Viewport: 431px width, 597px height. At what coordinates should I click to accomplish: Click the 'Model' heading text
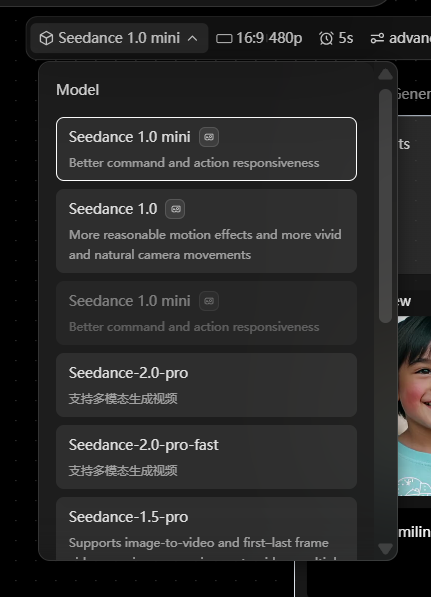[78, 90]
